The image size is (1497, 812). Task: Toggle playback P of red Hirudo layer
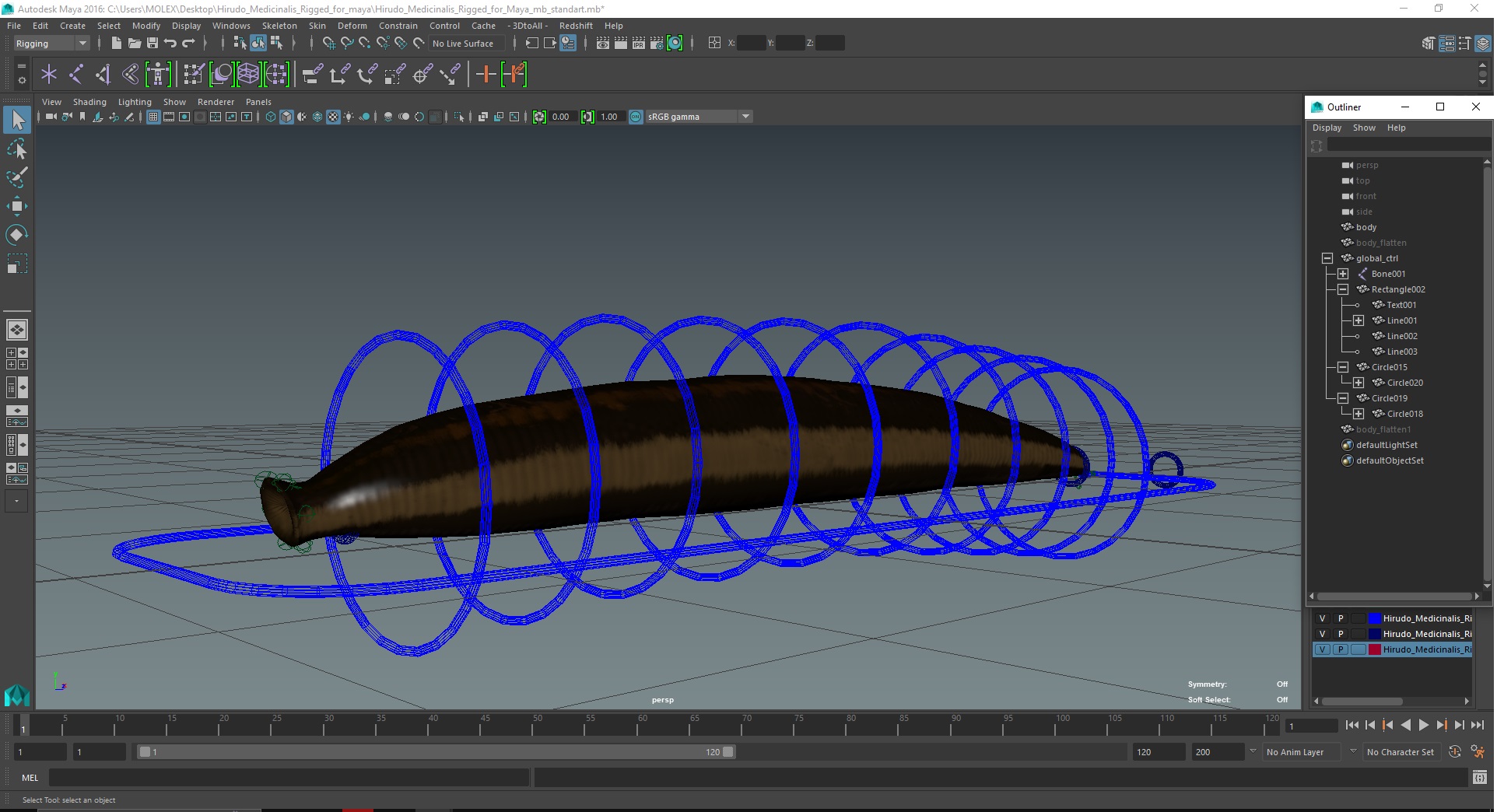(1341, 649)
